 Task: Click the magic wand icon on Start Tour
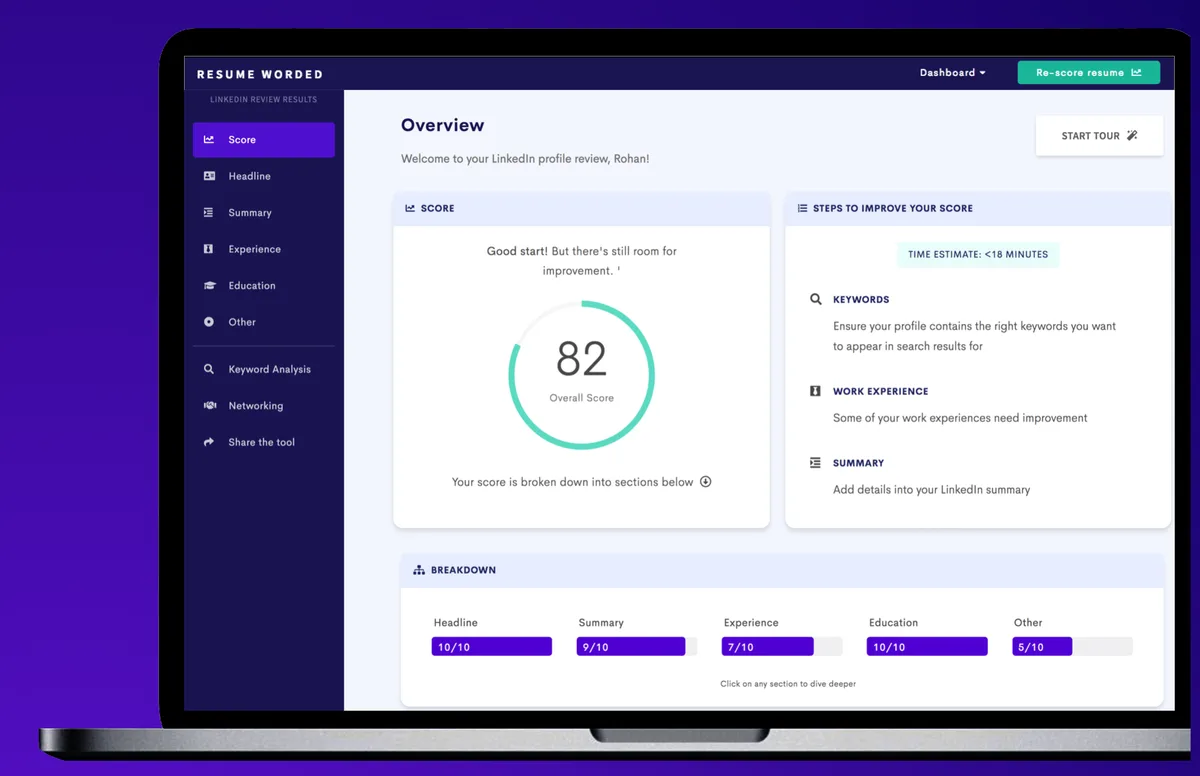pyautogui.click(x=1132, y=136)
